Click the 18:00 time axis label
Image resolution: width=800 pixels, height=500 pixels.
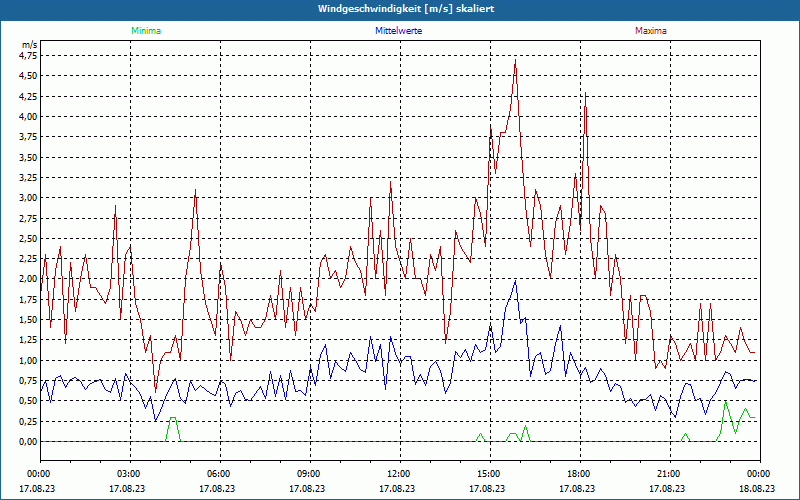pyautogui.click(x=578, y=474)
